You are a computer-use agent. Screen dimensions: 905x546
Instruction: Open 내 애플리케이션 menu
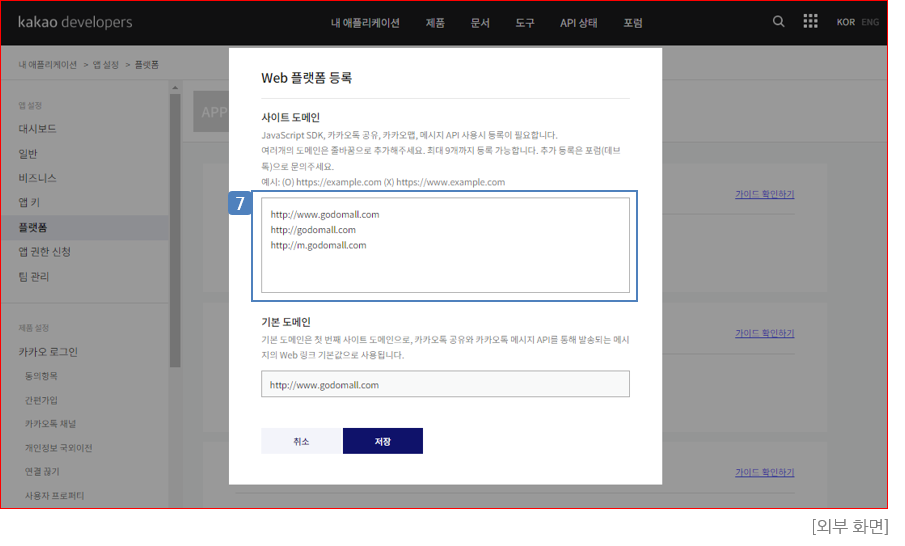pyautogui.click(x=365, y=23)
